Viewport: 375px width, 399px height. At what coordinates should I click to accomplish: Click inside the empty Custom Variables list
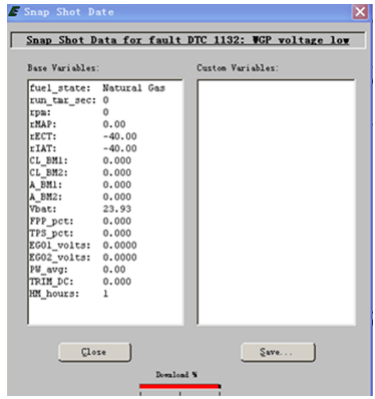tap(276, 202)
